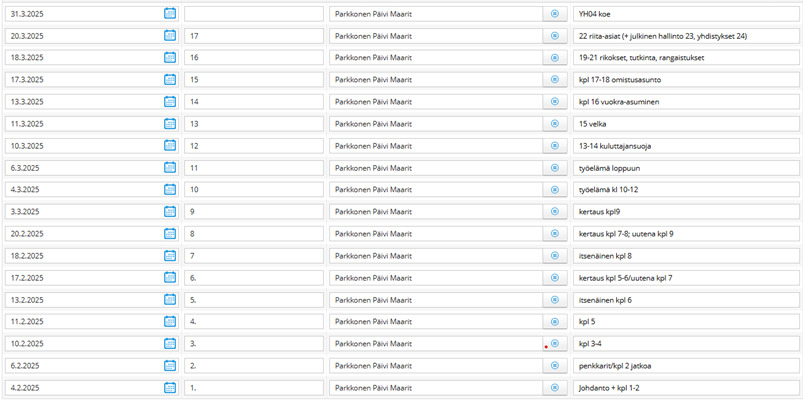Image resolution: width=803 pixels, height=404 pixels.
Task: Open date picker for 6.3.2025 row
Action: 170,168
